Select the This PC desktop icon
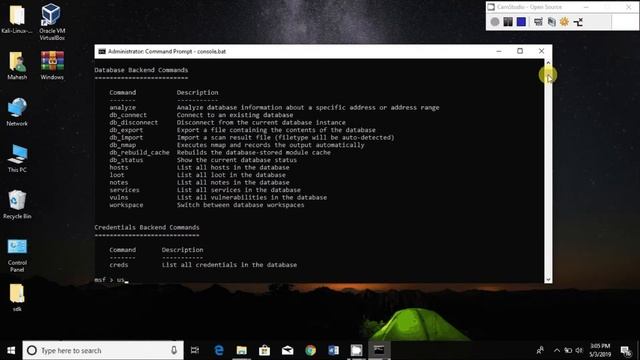The image size is (640, 360). click(x=17, y=158)
